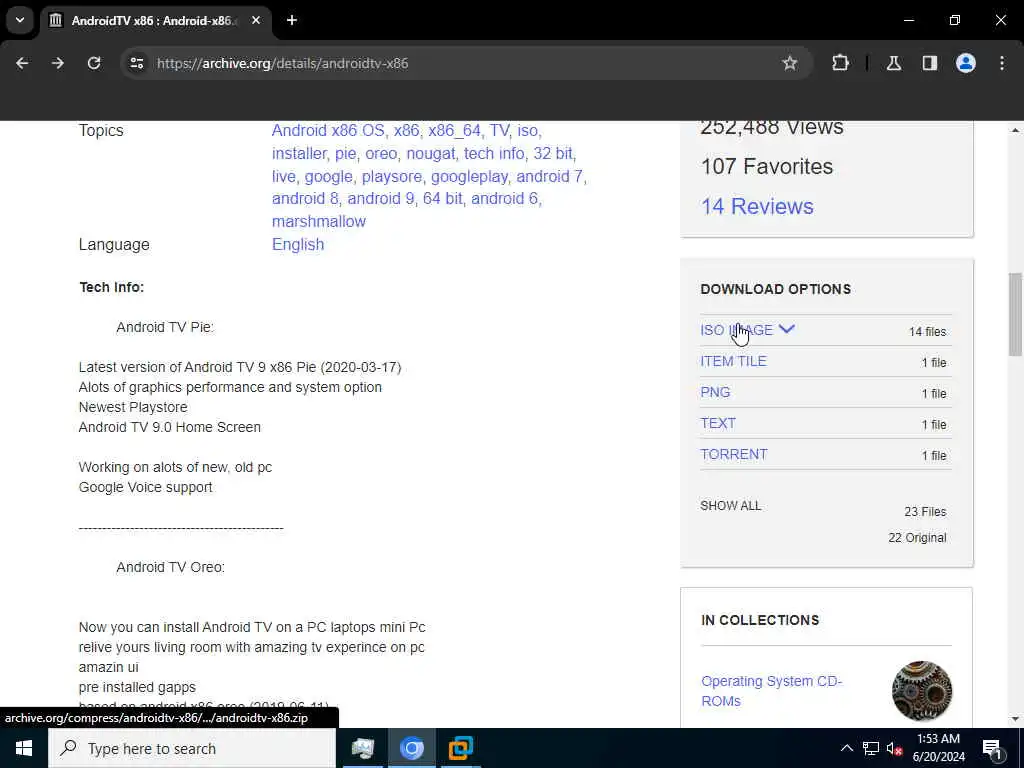The width and height of the screenshot is (1024, 768).
Task: Download the ITEM TILE file
Action: [733, 361]
